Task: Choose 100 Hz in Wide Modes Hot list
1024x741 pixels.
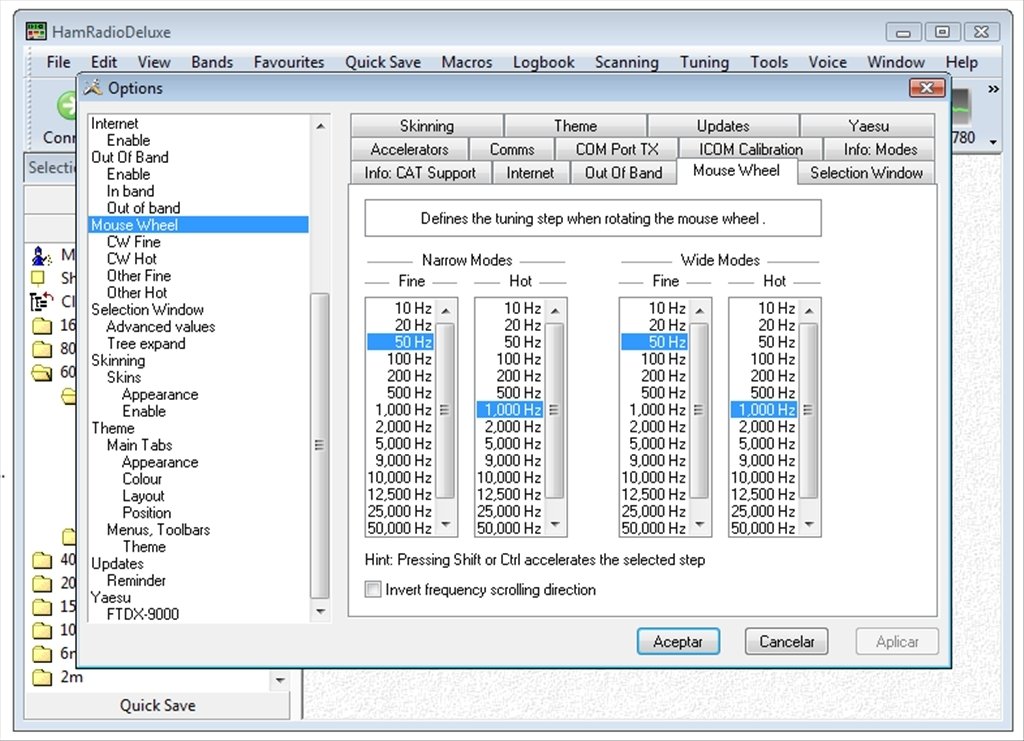Action: (x=764, y=359)
